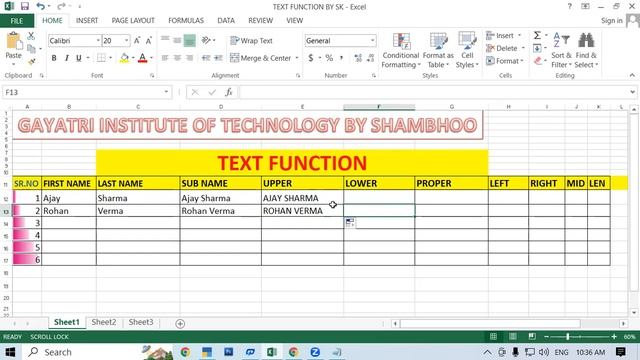640x360 pixels.
Task: Click the Redo arrow icon
Action: [x=61, y=6]
